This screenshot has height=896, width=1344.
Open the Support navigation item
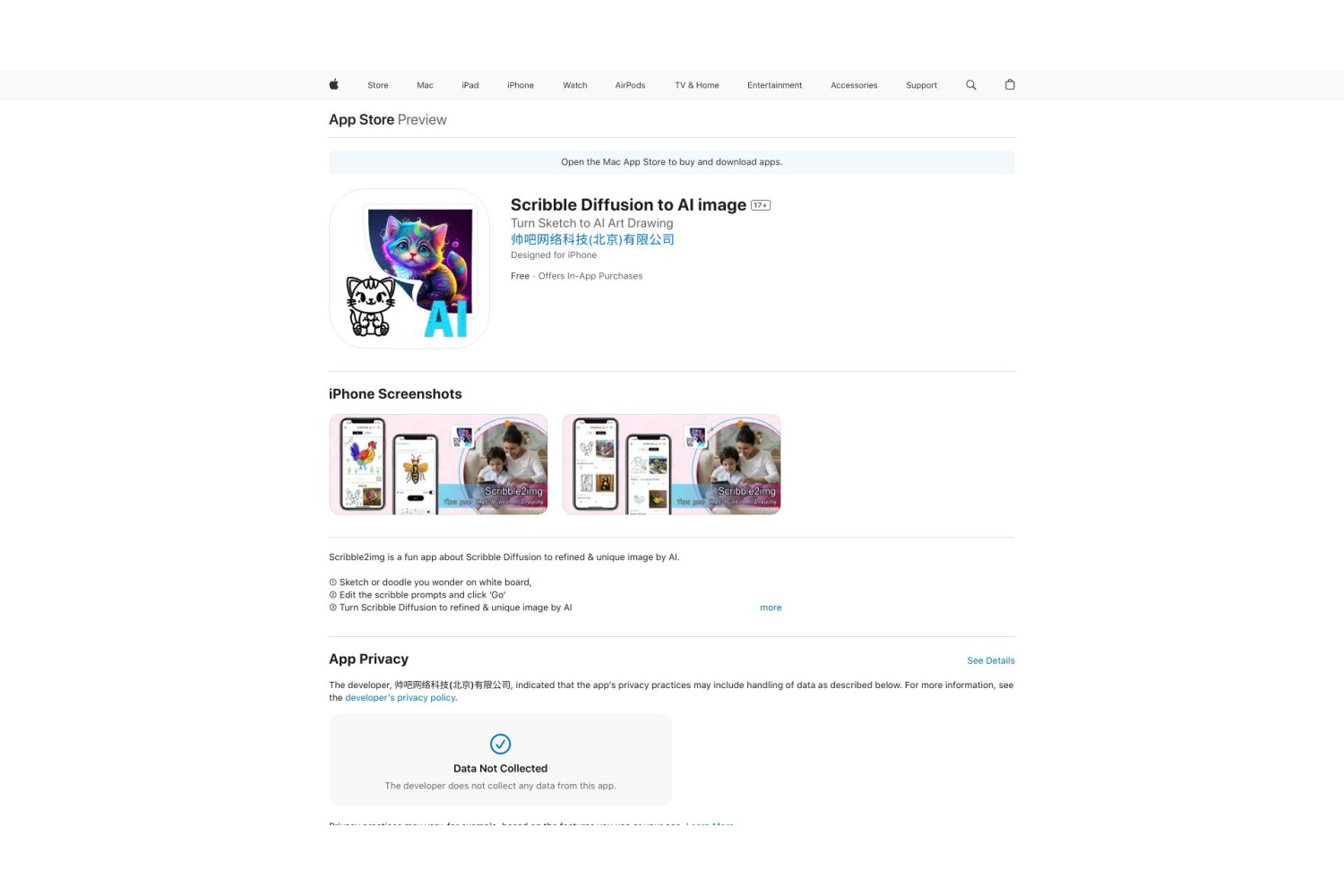921,85
